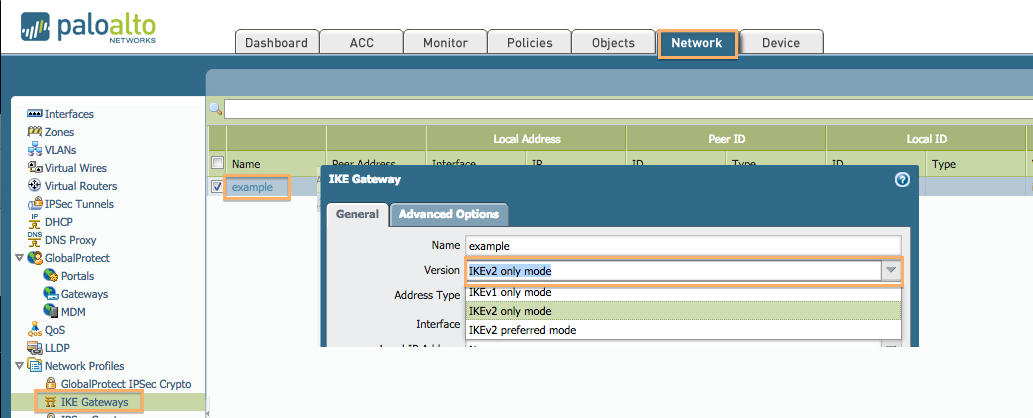This screenshot has height=418, width=1033.
Task: Switch to the Policies tab
Action: click(x=528, y=43)
